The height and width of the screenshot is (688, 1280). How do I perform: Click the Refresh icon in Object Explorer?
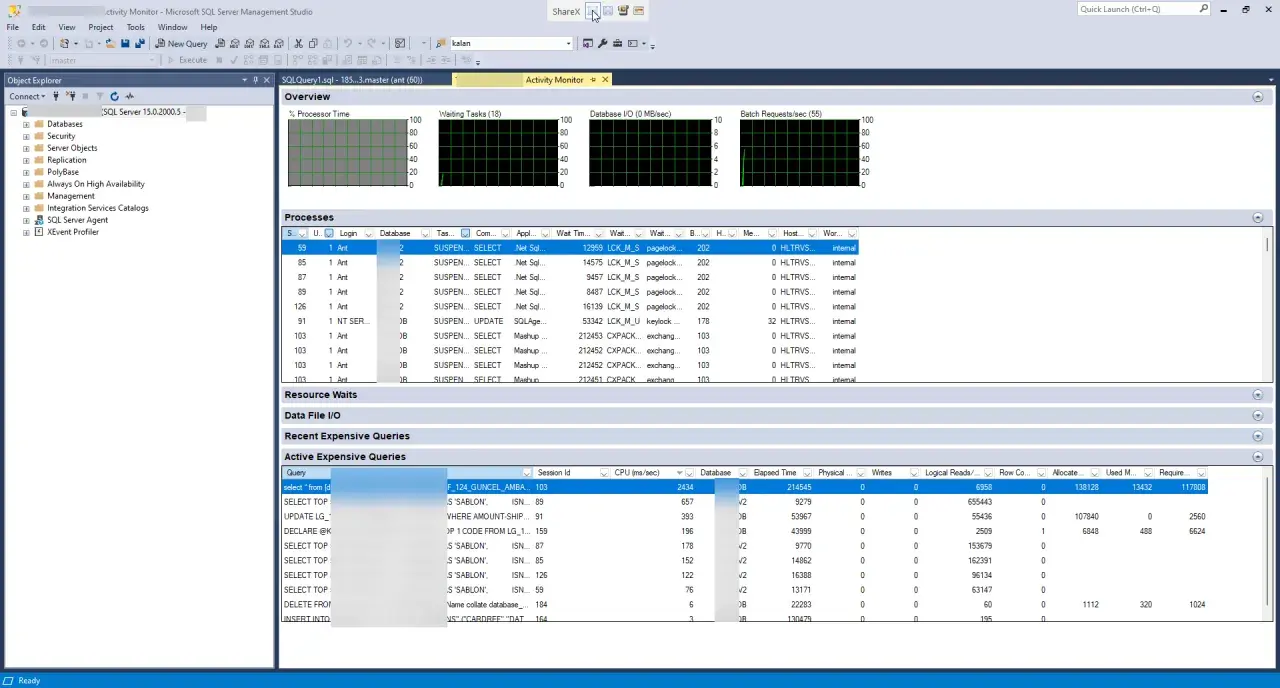click(114, 96)
